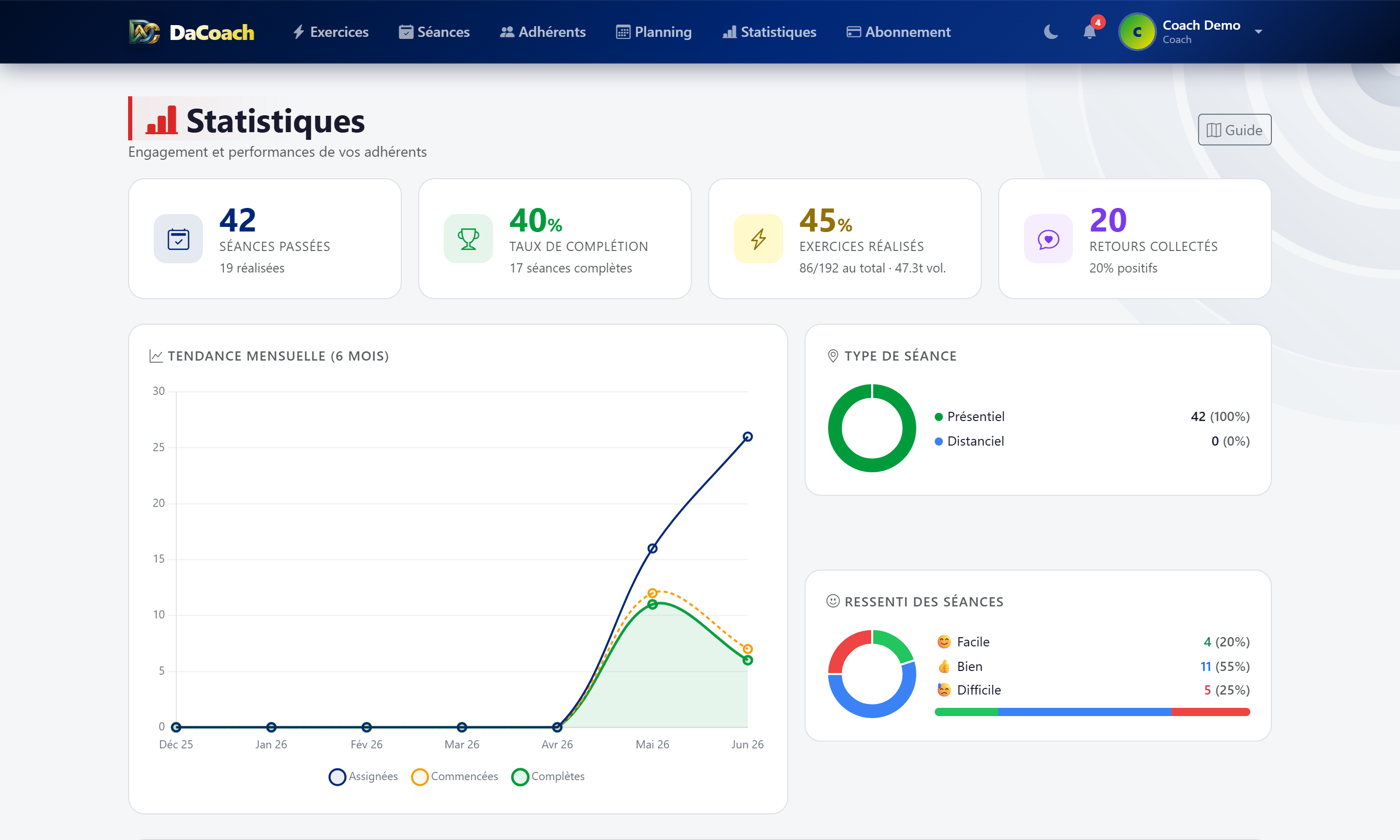Open the Exercices menu
1400x840 pixels.
331,32
